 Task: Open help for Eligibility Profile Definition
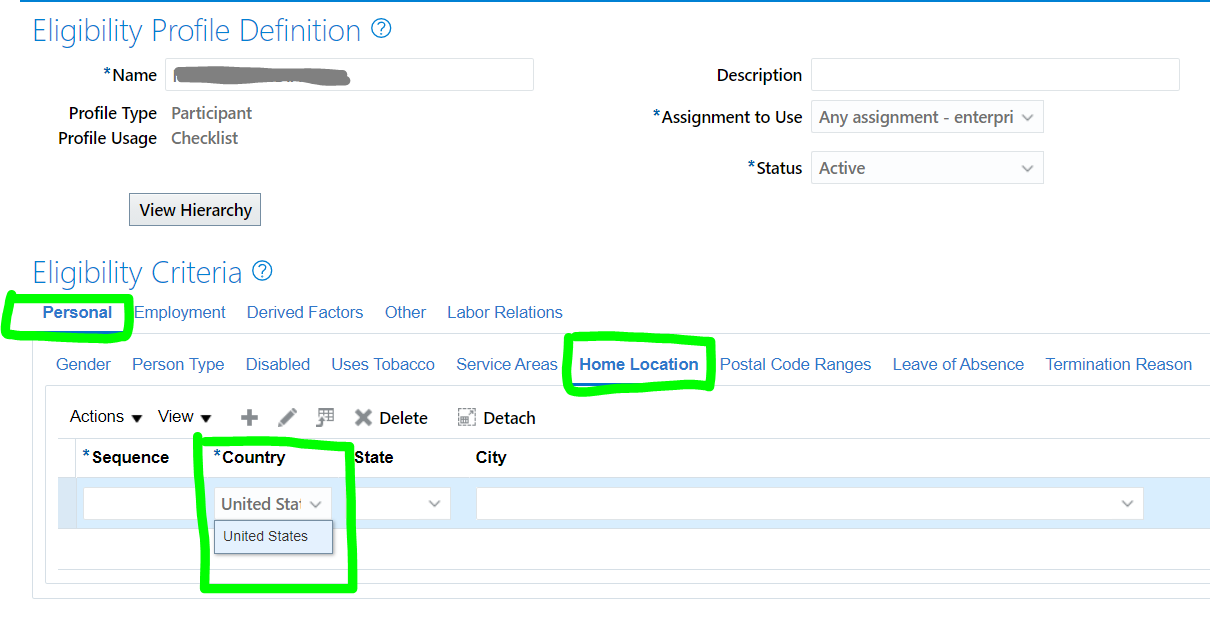tap(382, 29)
